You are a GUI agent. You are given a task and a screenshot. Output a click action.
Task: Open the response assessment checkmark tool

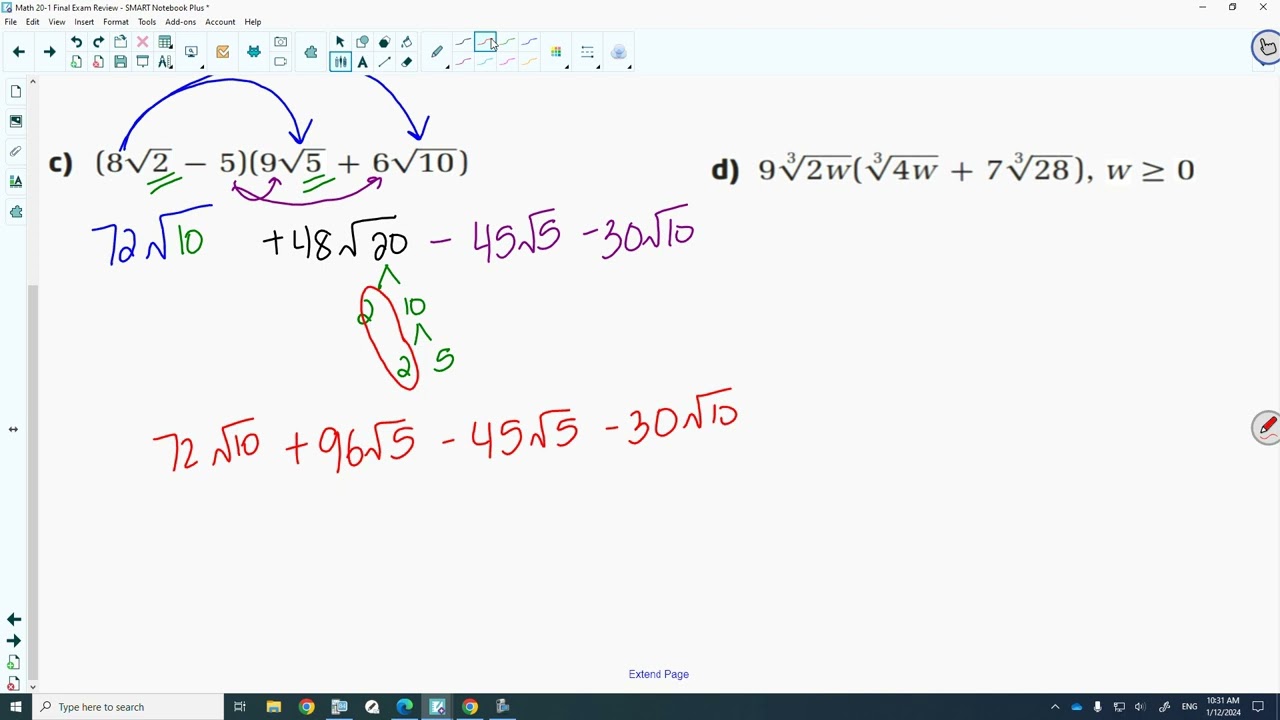(222, 52)
